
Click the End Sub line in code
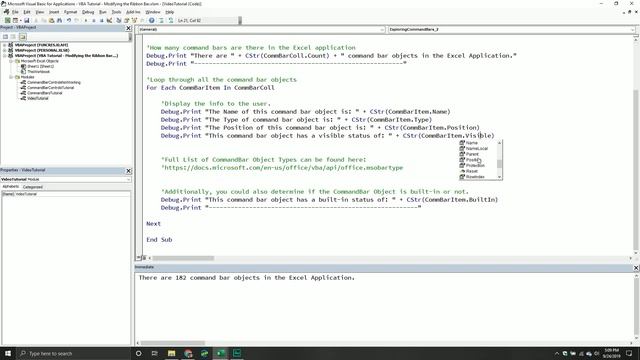point(159,240)
